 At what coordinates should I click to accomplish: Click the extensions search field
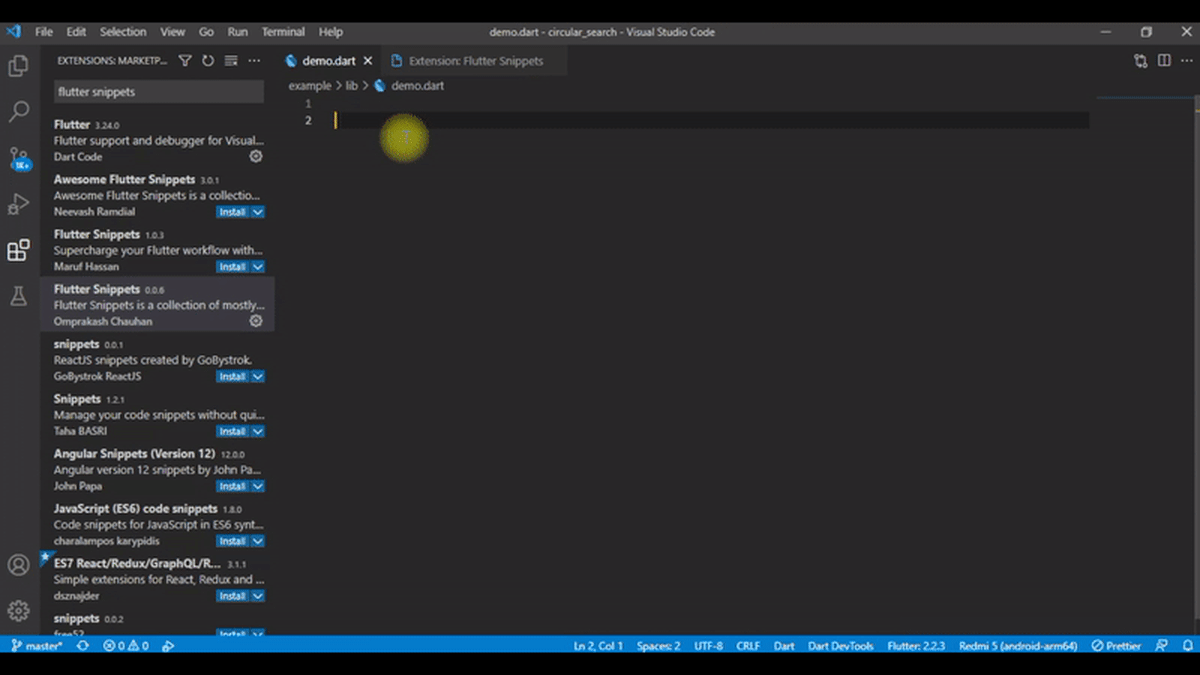[158, 92]
